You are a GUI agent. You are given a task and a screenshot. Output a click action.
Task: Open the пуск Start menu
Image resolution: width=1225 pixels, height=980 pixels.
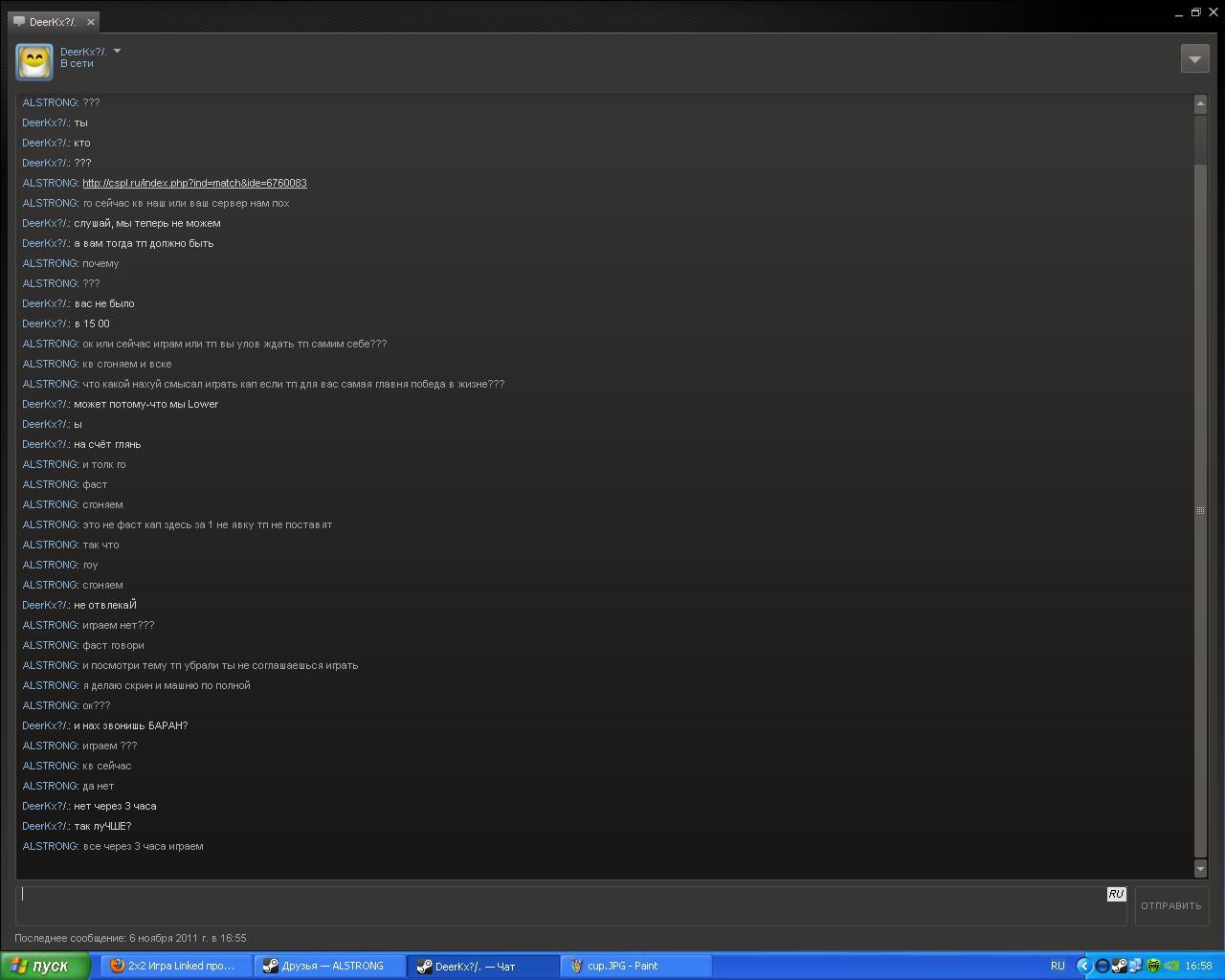(x=45, y=966)
